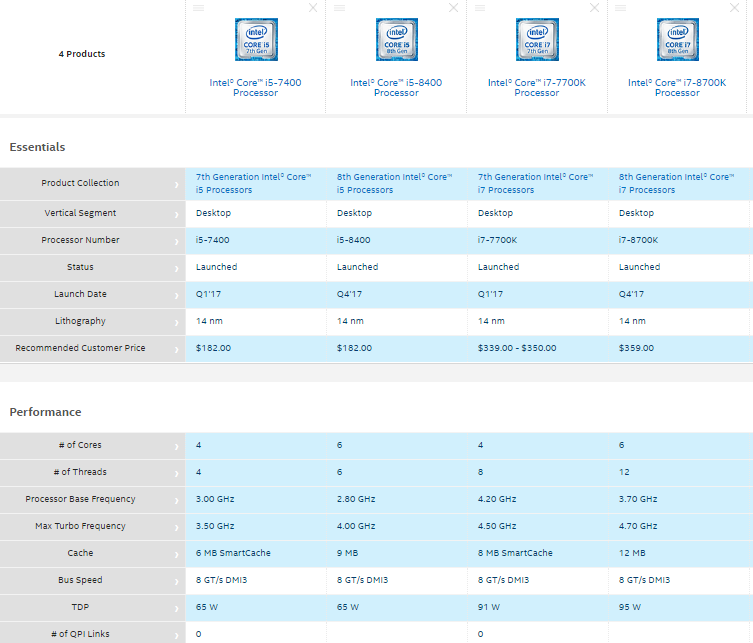Expand Max Turbo Frequency row chevron
753x643 pixels.
[x=177, y=528]
